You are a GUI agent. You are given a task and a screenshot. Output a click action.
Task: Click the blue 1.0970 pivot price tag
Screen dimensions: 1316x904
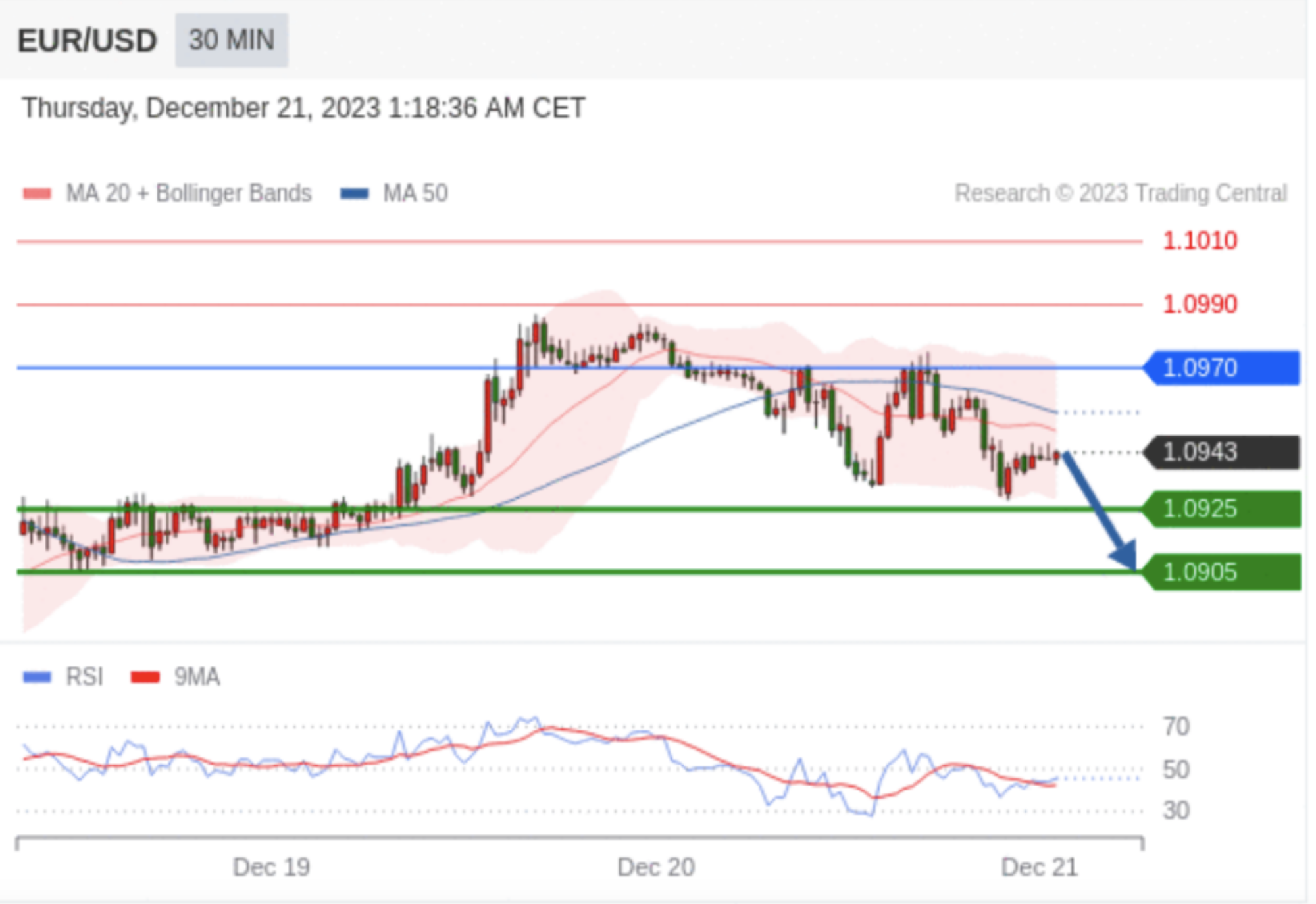pos(1222,368)
